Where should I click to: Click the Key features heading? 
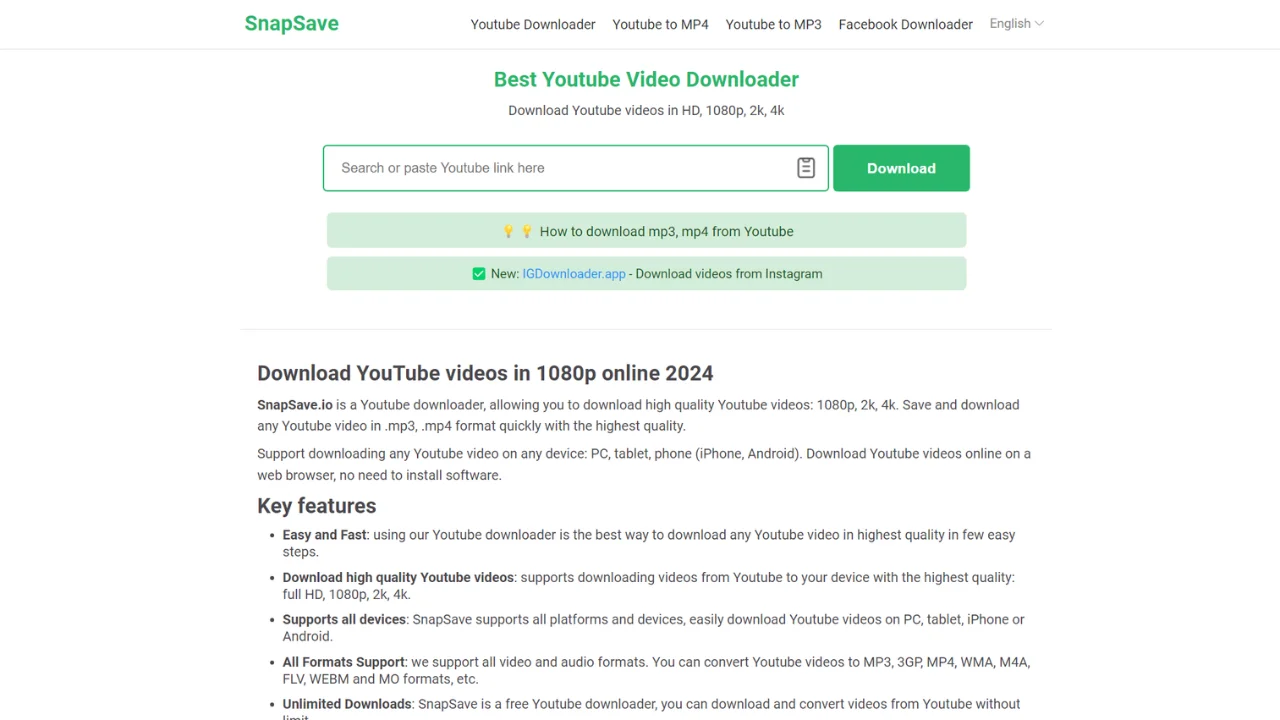click(x=317, y=506)
